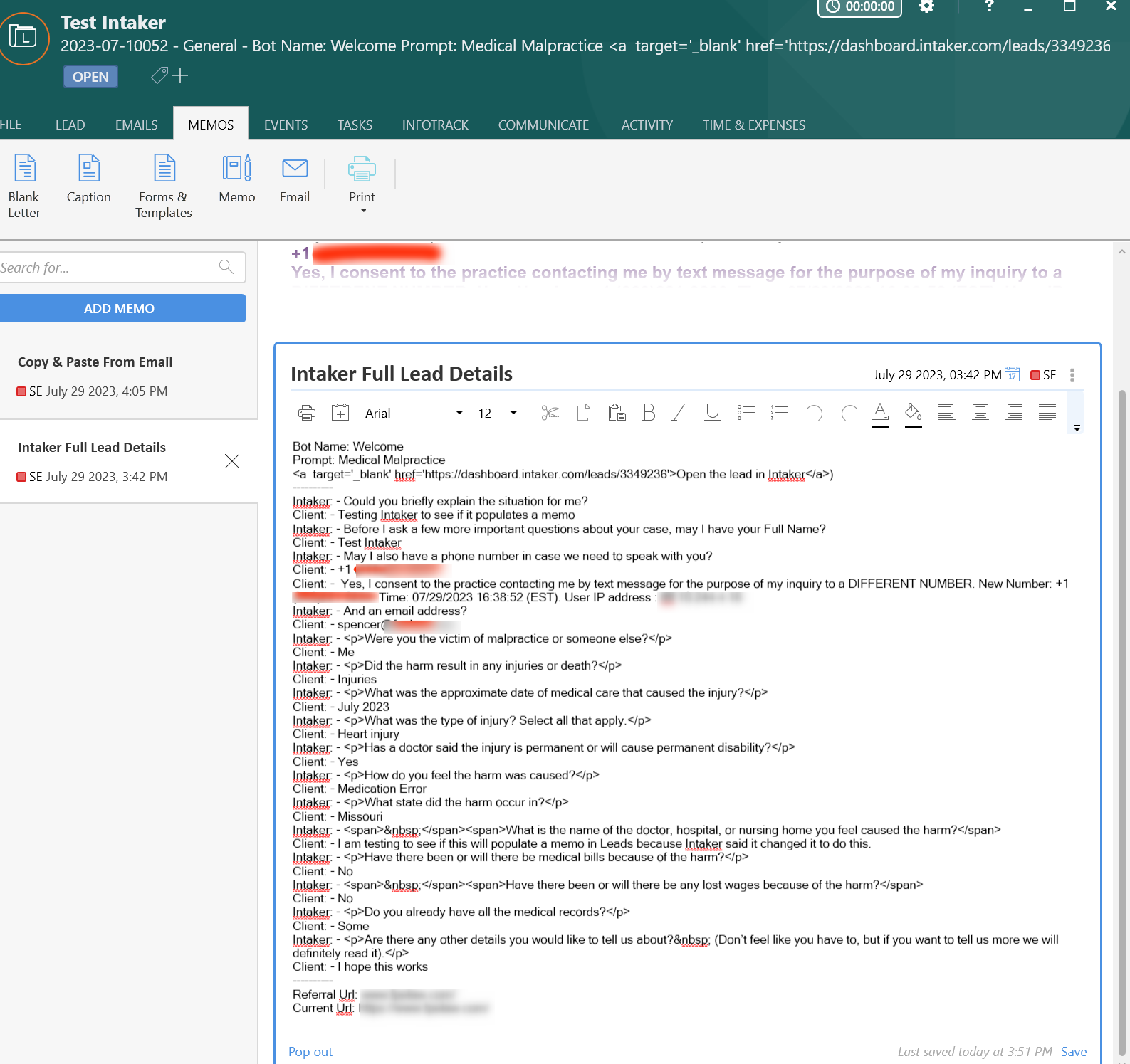The height and width of the screenshot is (1064, 1130).
Task: Click the Save link in memo footer
Action: [1074, 1052]
